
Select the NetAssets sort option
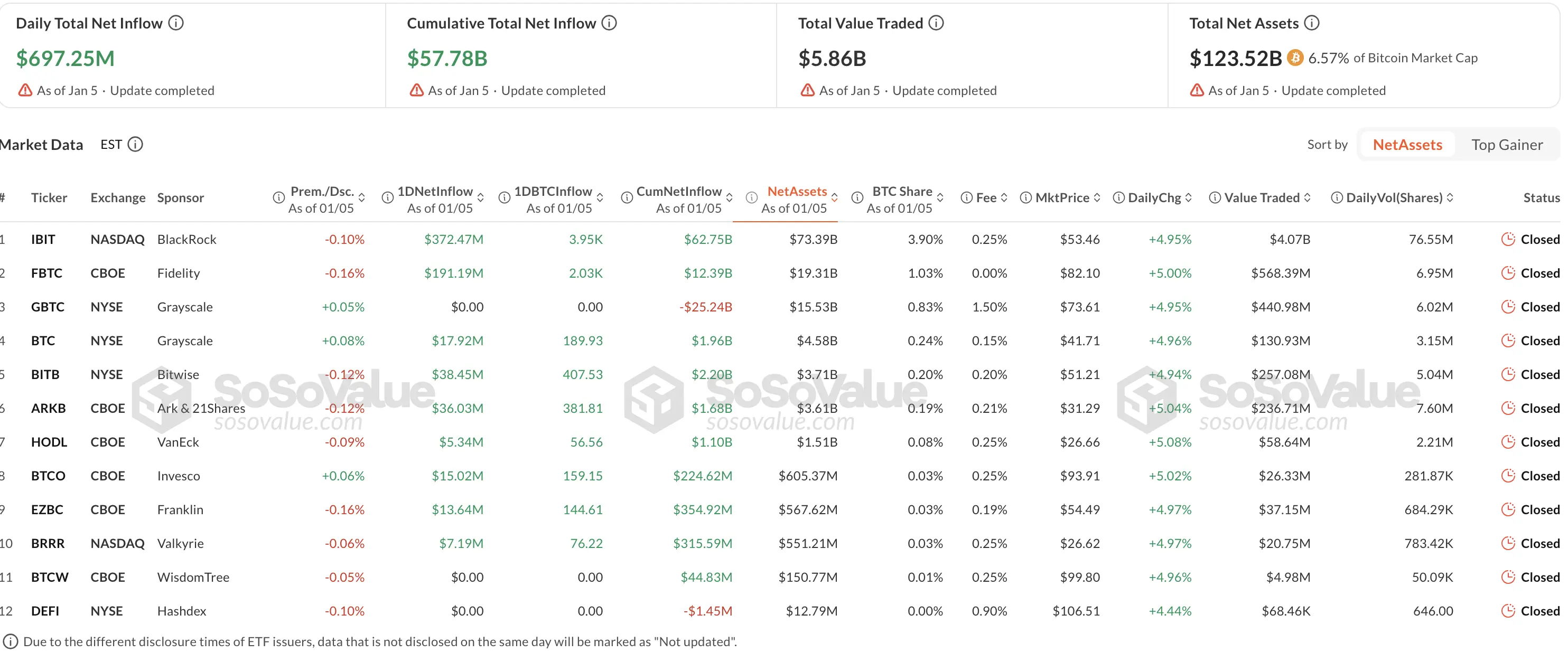click(1407, 145)
